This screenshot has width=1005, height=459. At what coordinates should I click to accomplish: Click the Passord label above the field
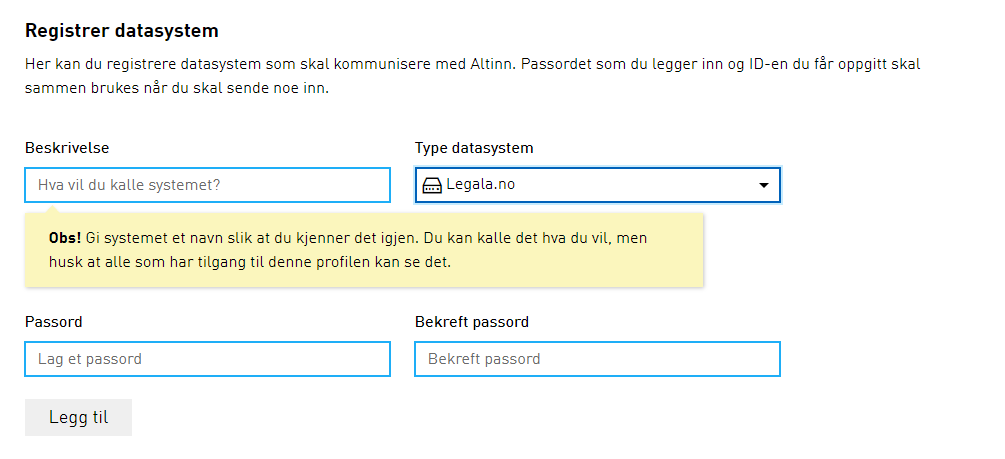point(53,322)
